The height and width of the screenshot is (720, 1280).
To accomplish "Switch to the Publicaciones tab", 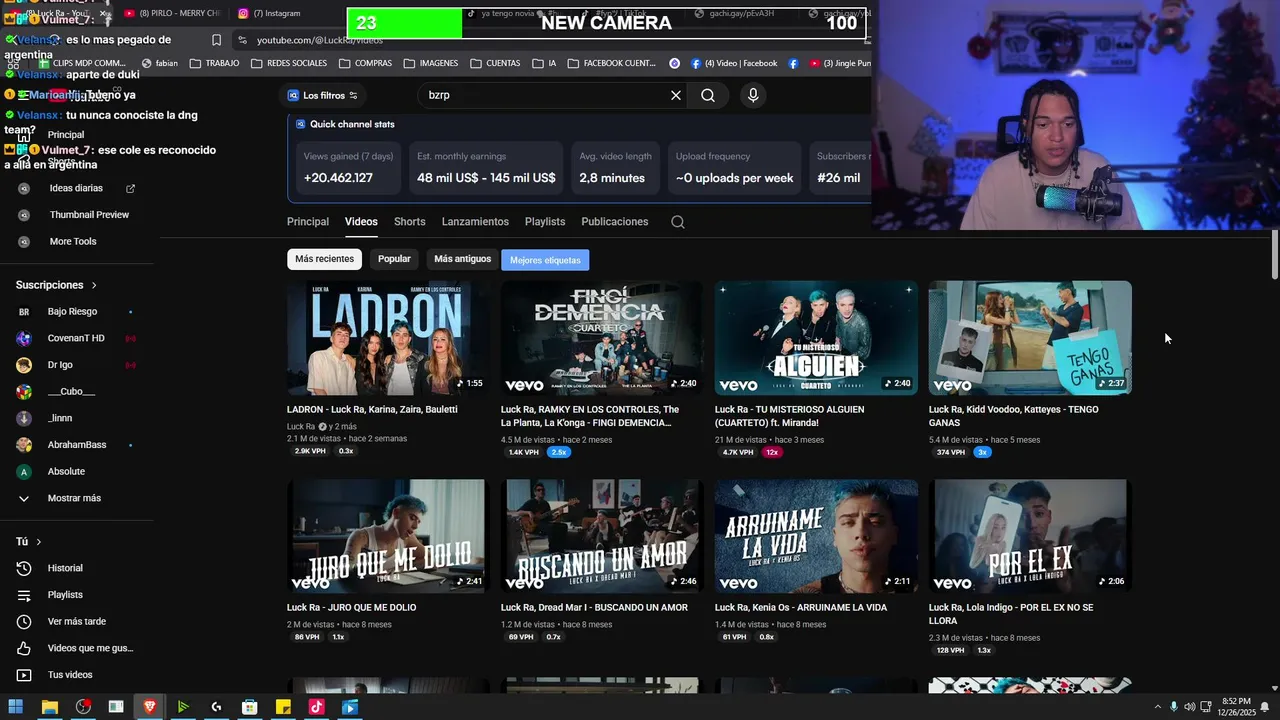I will click(614, 222).
